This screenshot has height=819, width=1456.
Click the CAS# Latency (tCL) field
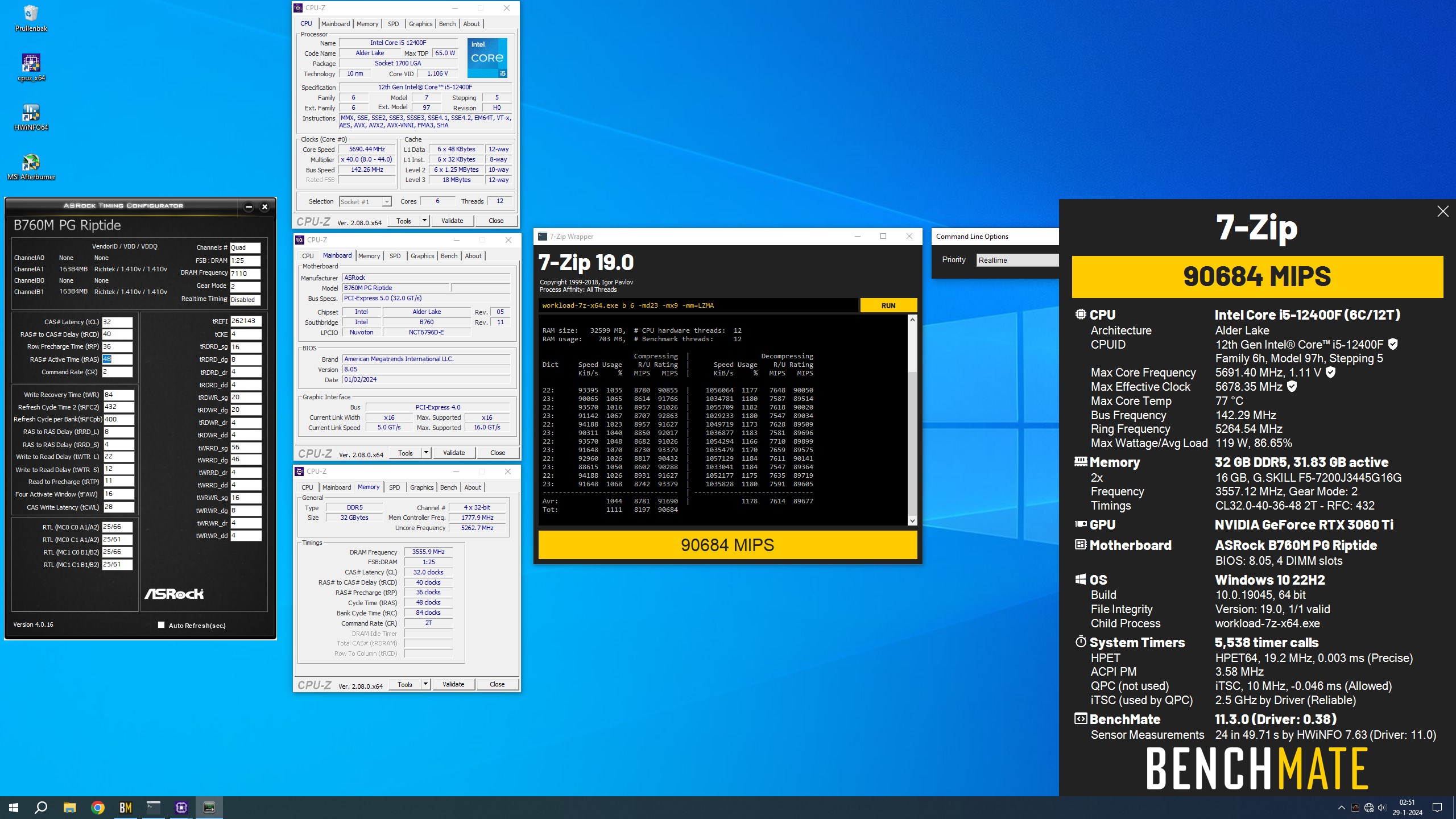(117, 322)
